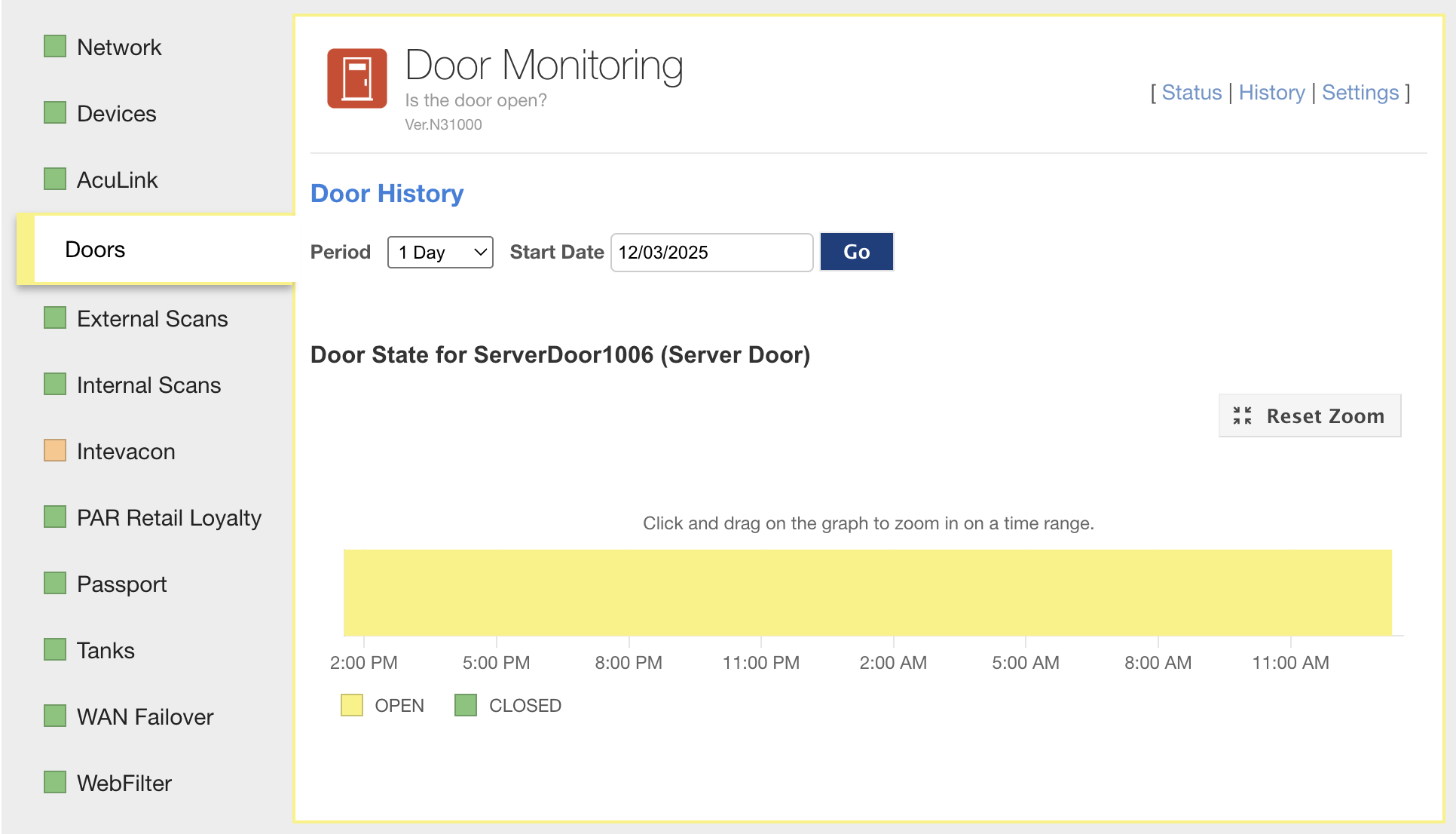Screen dimensions: 1456x834
Task: Open the Settings link
Action: 1360,92
